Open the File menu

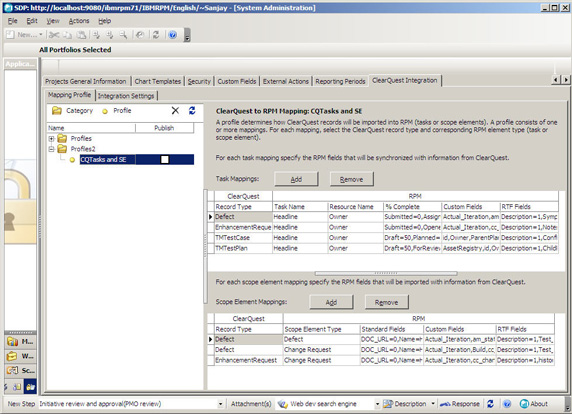pyautogui.click(x=12, y=21)
